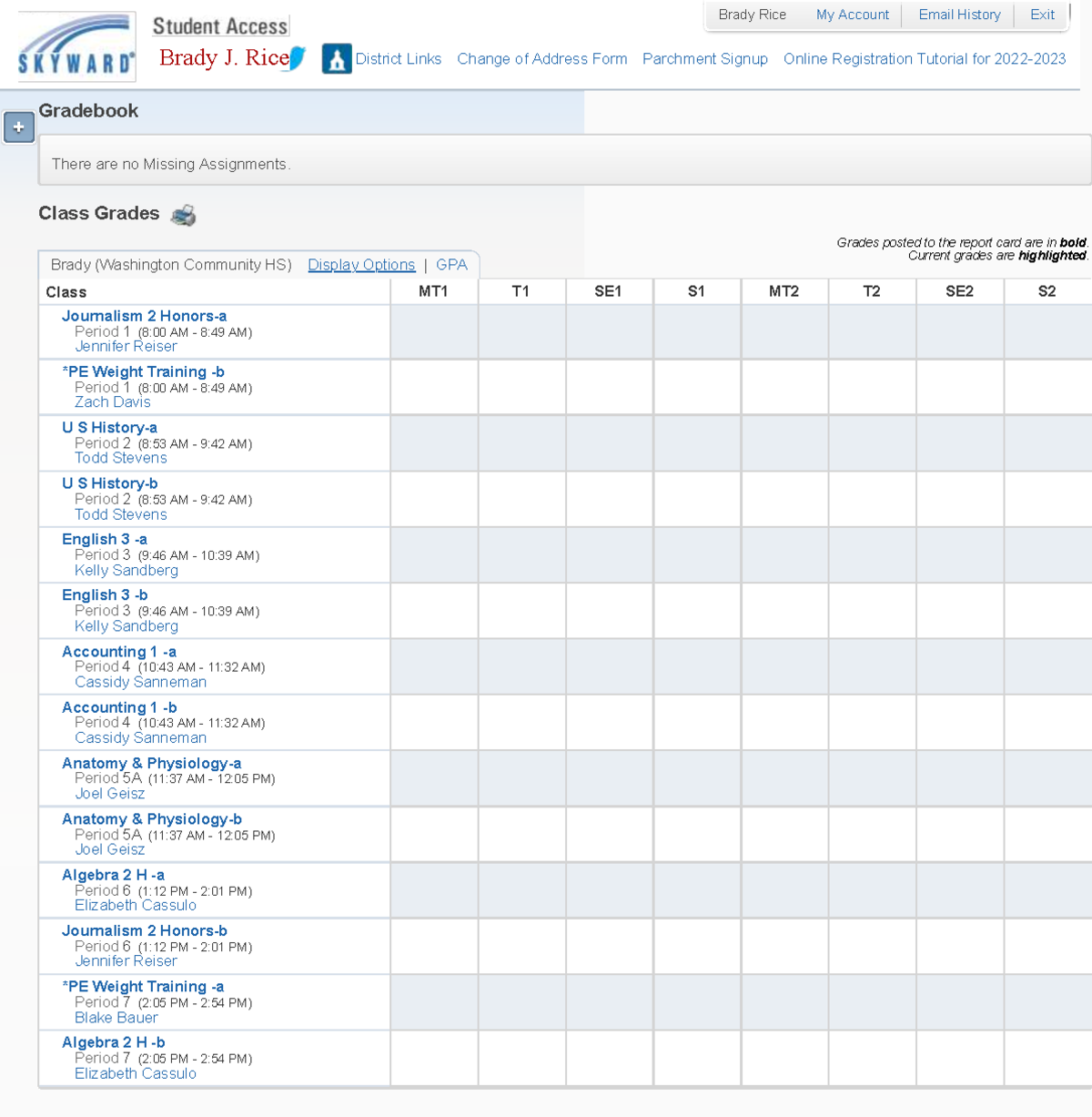Select the Journalism 2 Honors-a class
Screen dimensions: 1092x1117
click(x=146, y=316)
